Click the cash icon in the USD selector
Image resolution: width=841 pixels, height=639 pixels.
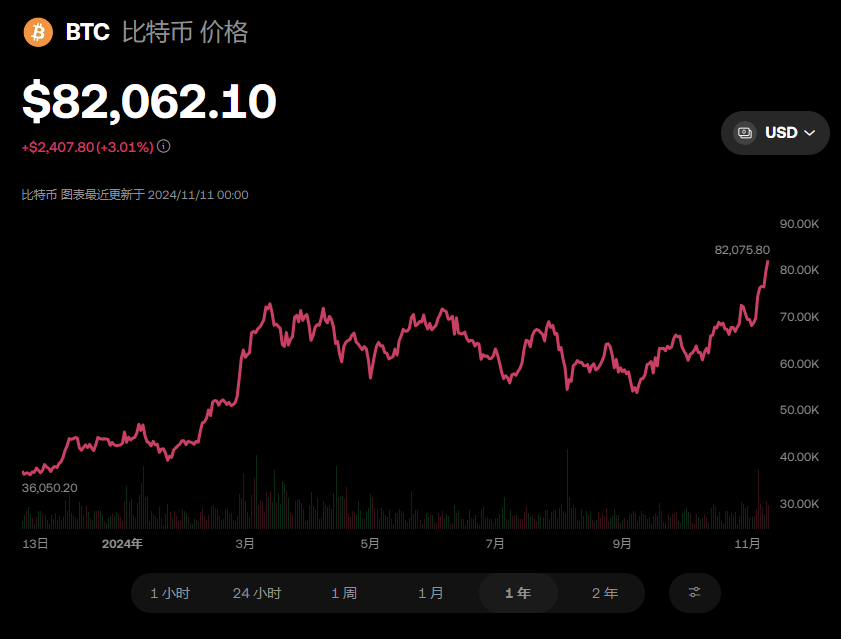point(745,133)
